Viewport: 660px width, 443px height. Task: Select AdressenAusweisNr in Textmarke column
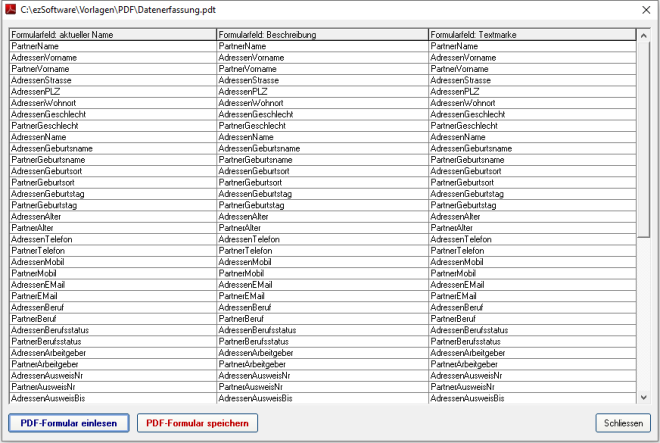(x=532, y=376)
